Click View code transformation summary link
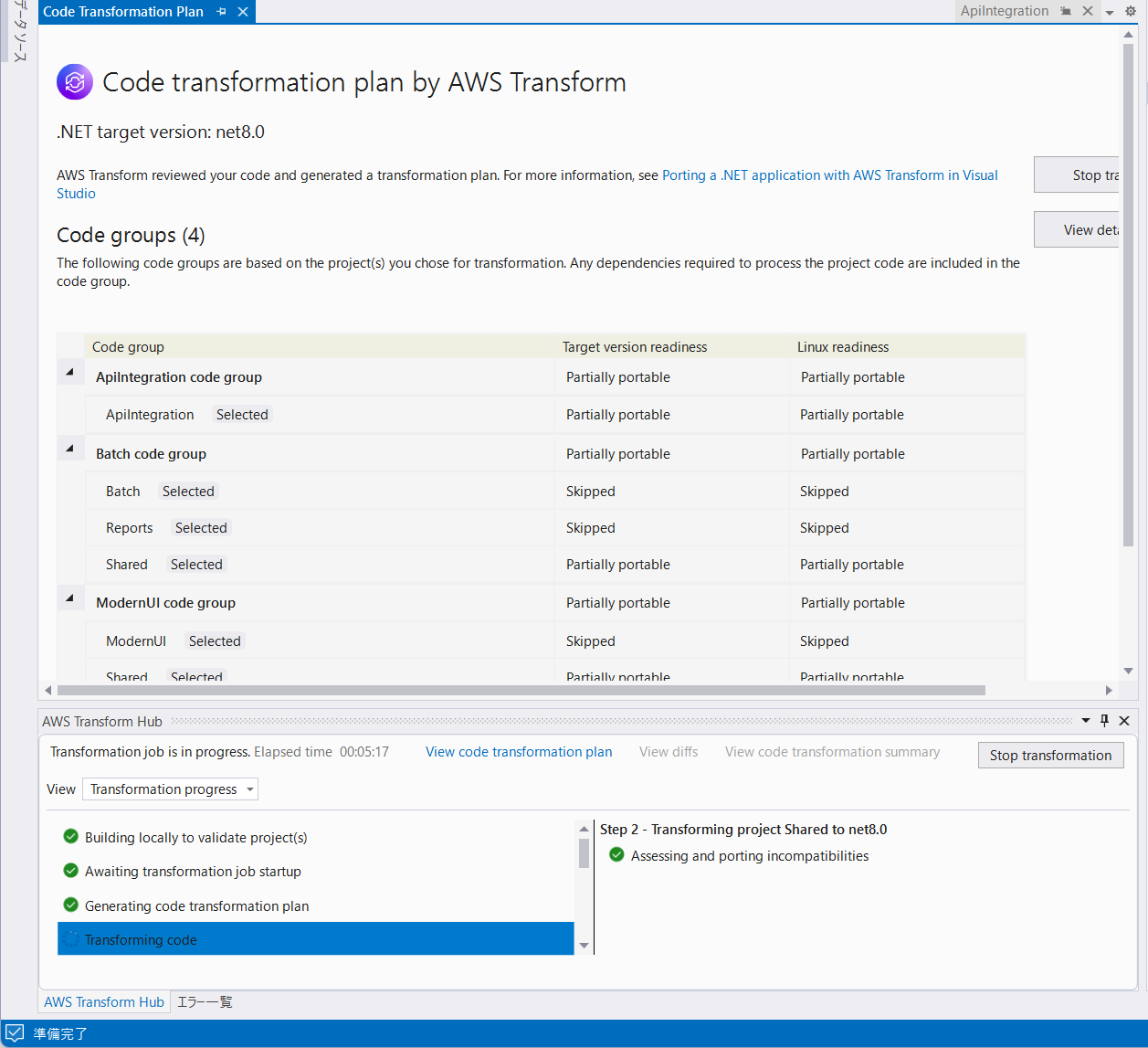1148x1048 pixels. pyautogui.click(x=832, y=752)
